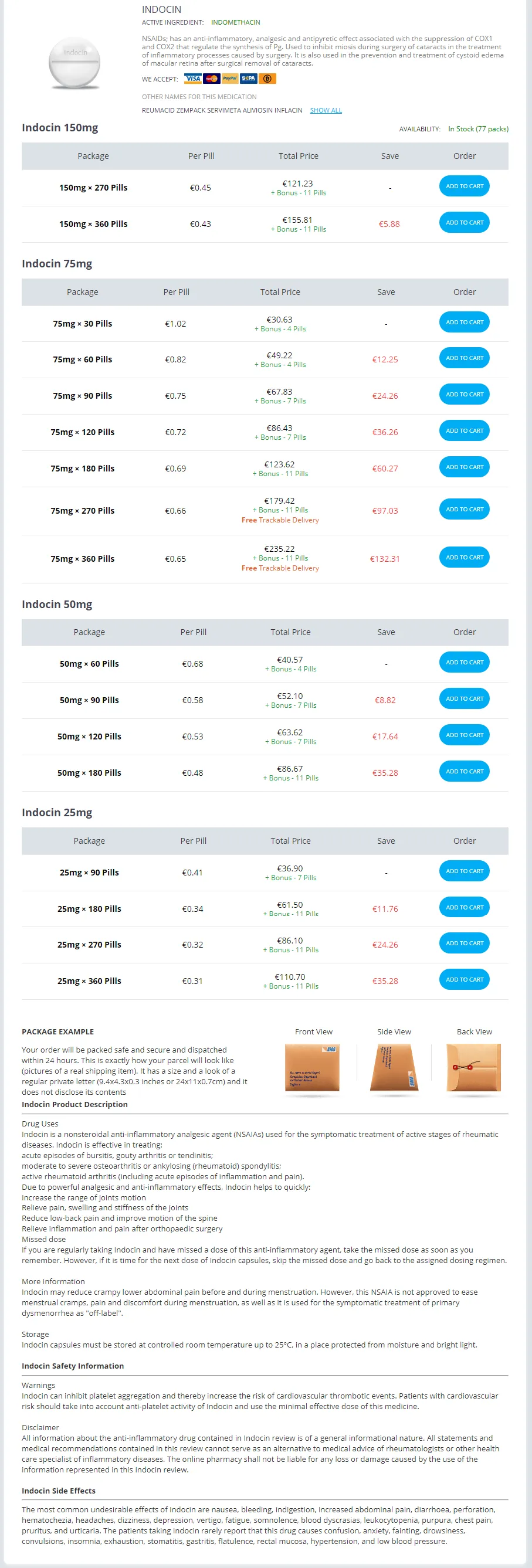532x1568 pixels.
Task: Click the Visa payment icon
Action: click(193, 79)
